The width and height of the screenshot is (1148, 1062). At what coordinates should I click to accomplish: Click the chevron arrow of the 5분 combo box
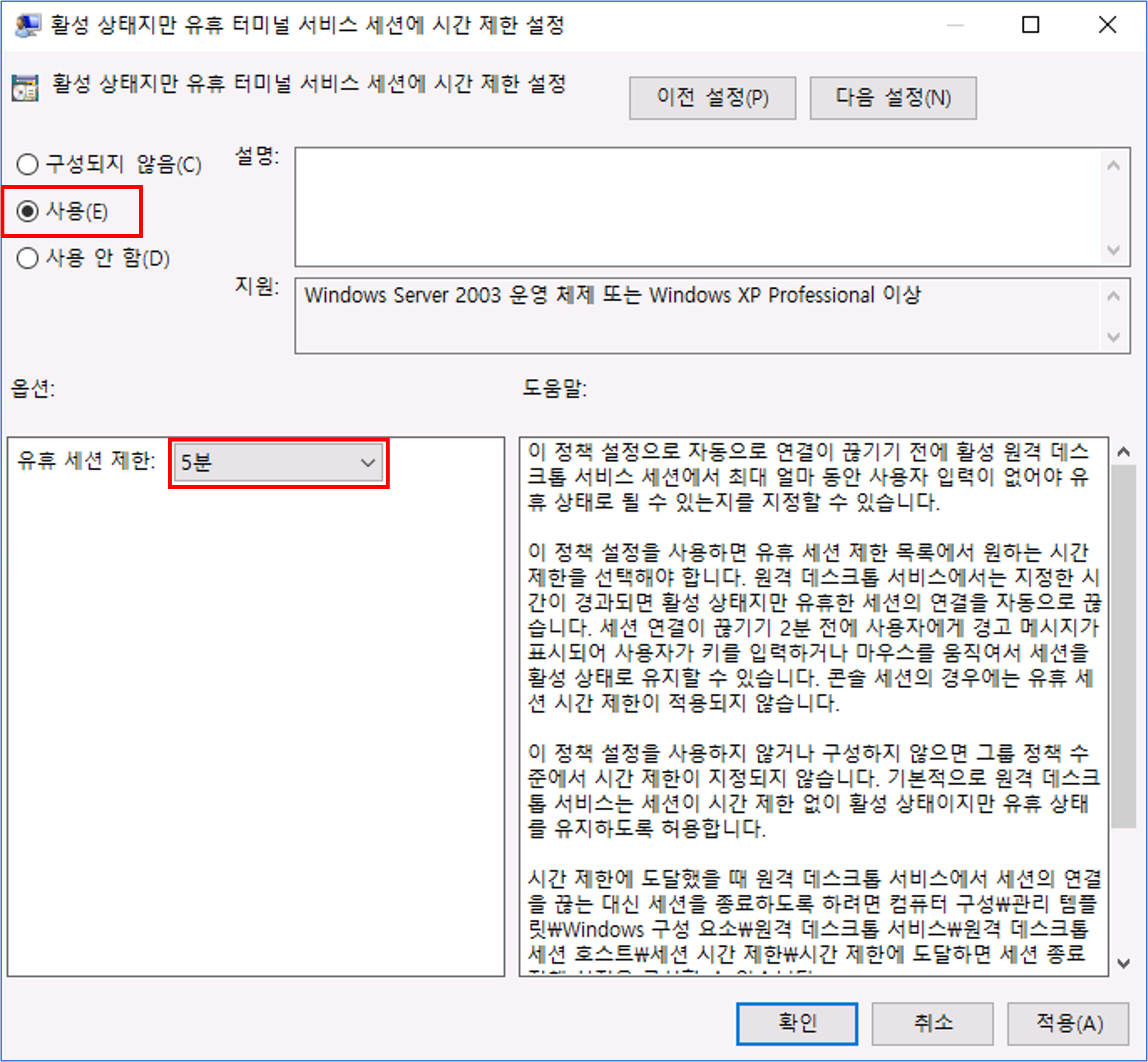[x=368, y=462]
